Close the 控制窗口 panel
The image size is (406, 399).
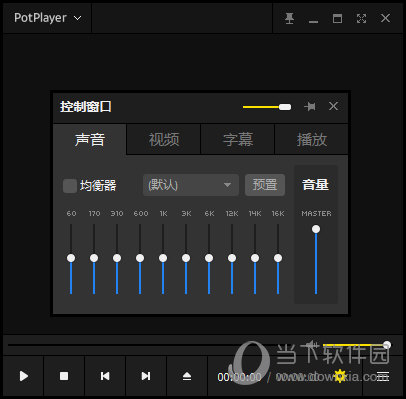click(x=333, y=107)
